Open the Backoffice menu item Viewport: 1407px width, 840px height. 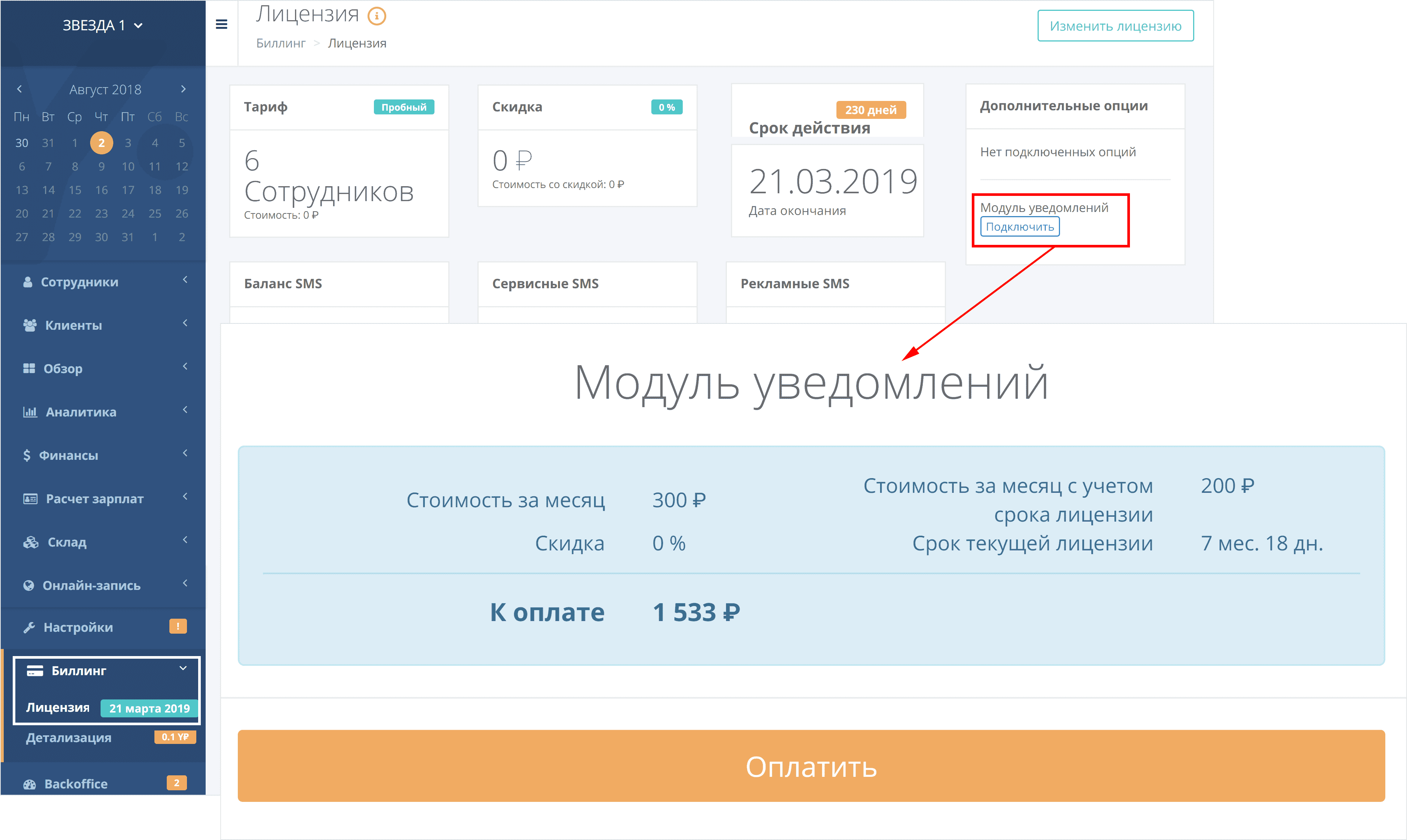76,784
